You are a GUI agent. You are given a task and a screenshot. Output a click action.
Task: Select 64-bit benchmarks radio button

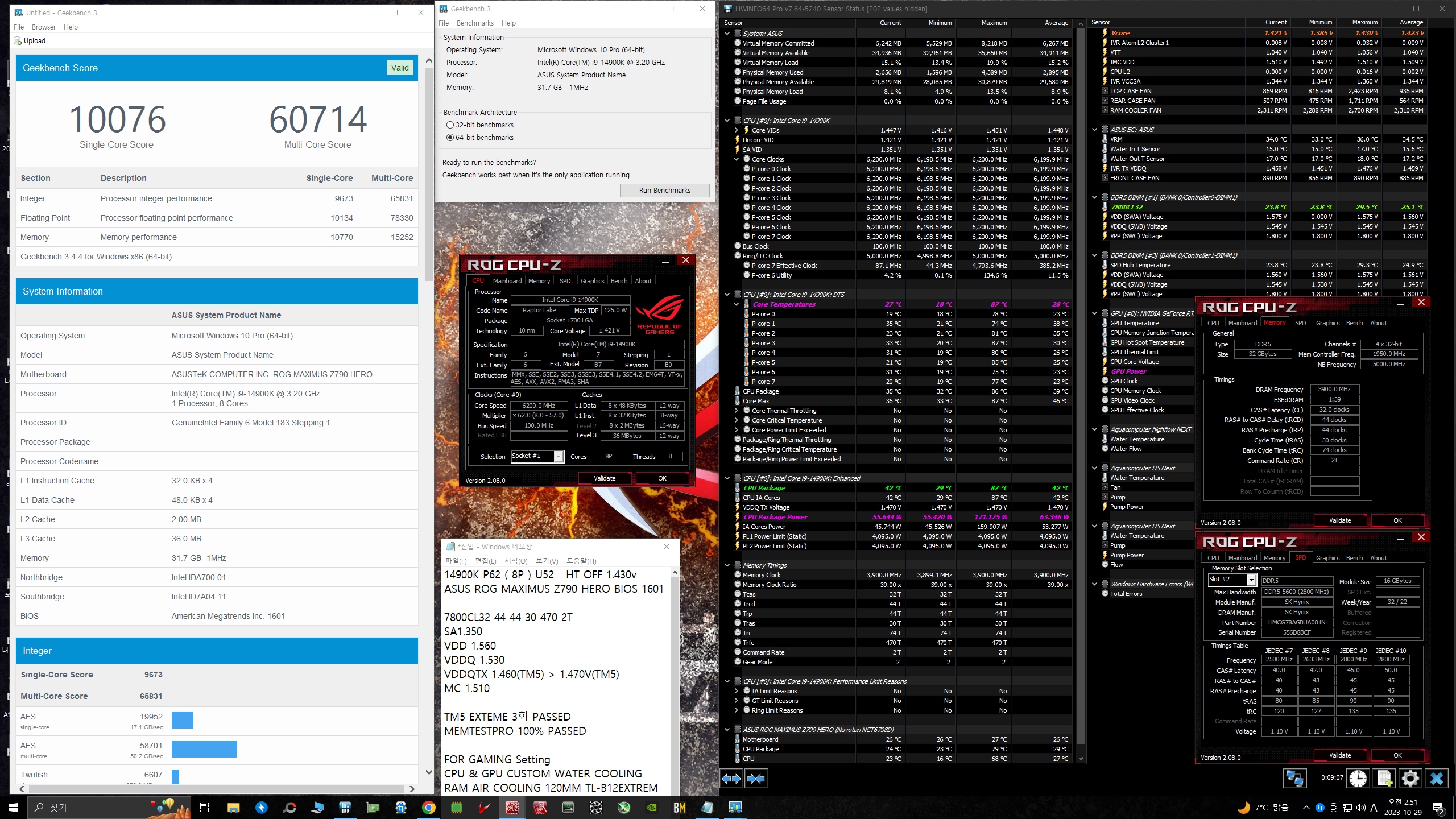click(450, 138)
